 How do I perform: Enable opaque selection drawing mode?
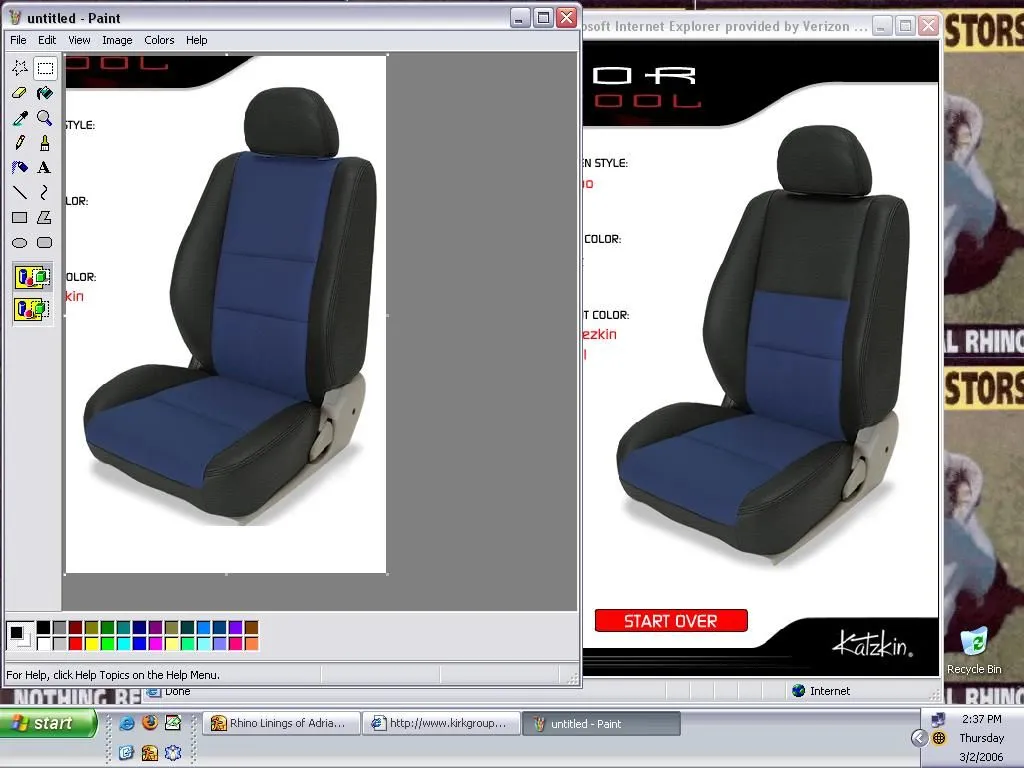click(32, 278)
